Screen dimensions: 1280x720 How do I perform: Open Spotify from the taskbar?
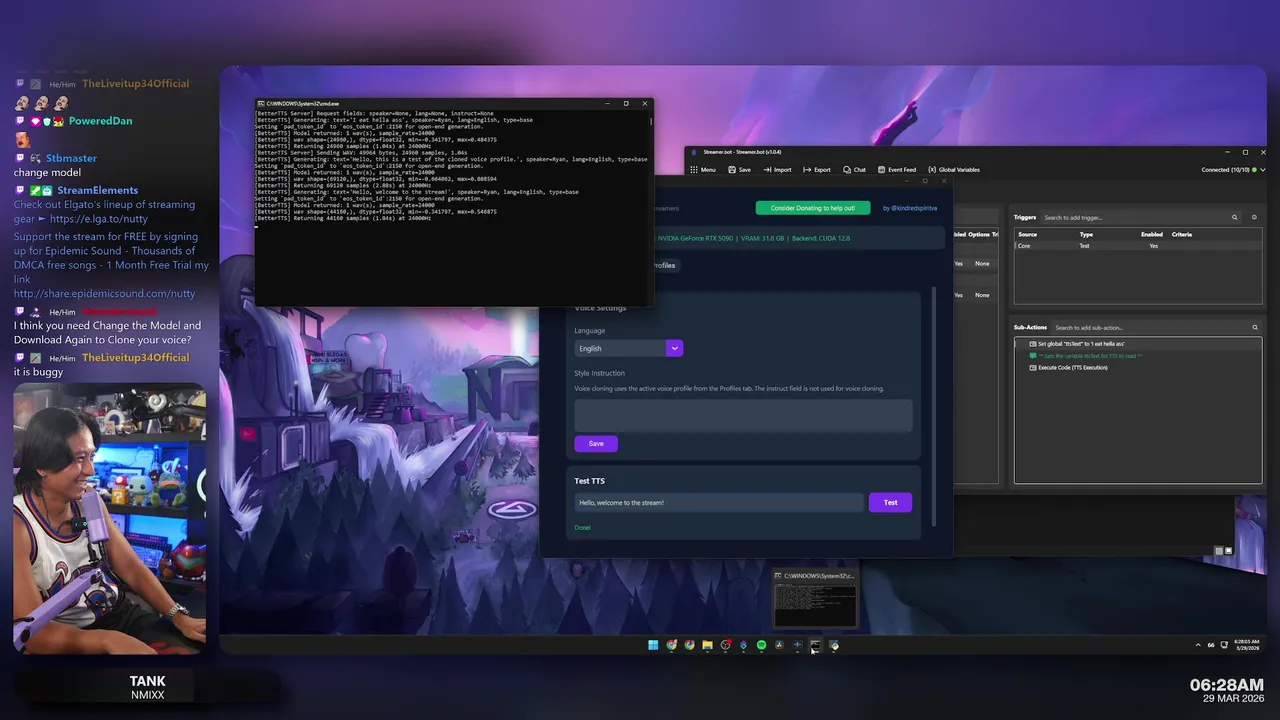pyautogui.click(x=761, y=645)
